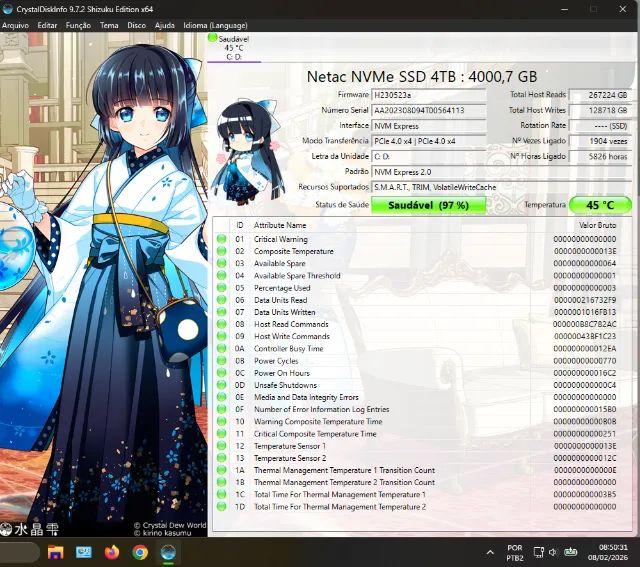Click the Nº Horas Ligado value 5826 horas
This screenshot has width=640, height=567.
[600, 156]
